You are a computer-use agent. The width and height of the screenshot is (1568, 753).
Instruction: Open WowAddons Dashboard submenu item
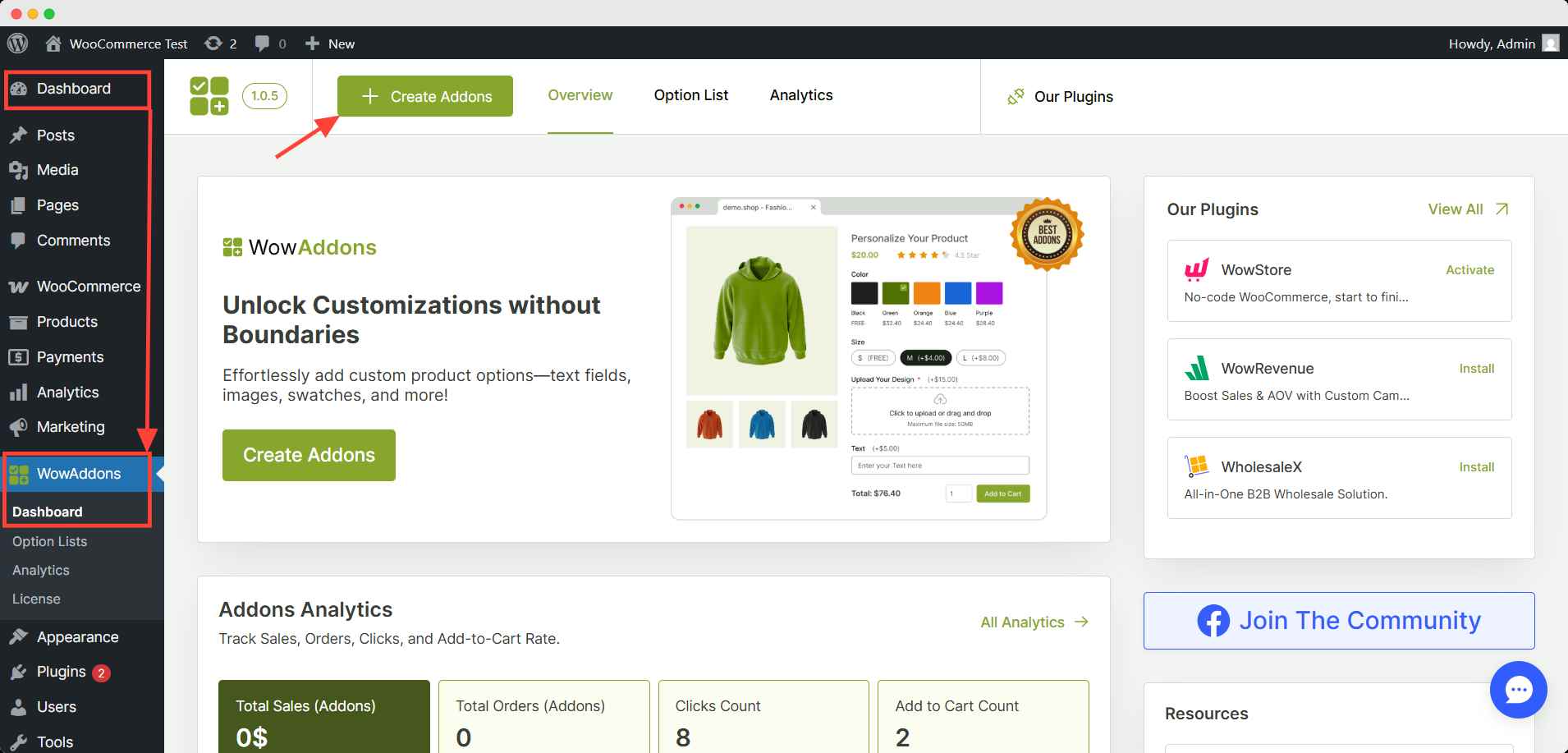pos(48,512)
